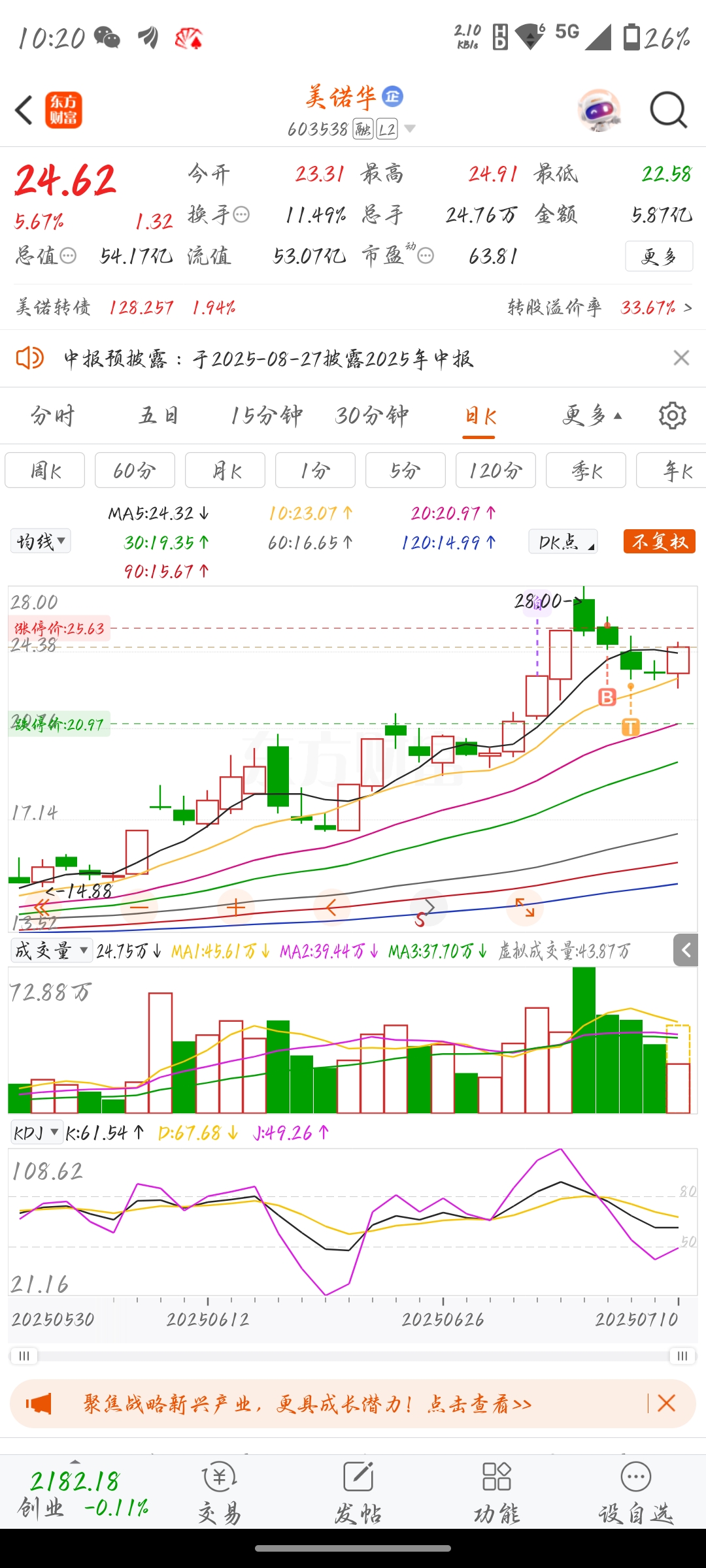Tap the B buy marker on chart
Screen dimensions: 706x1568
coord(607,697)
